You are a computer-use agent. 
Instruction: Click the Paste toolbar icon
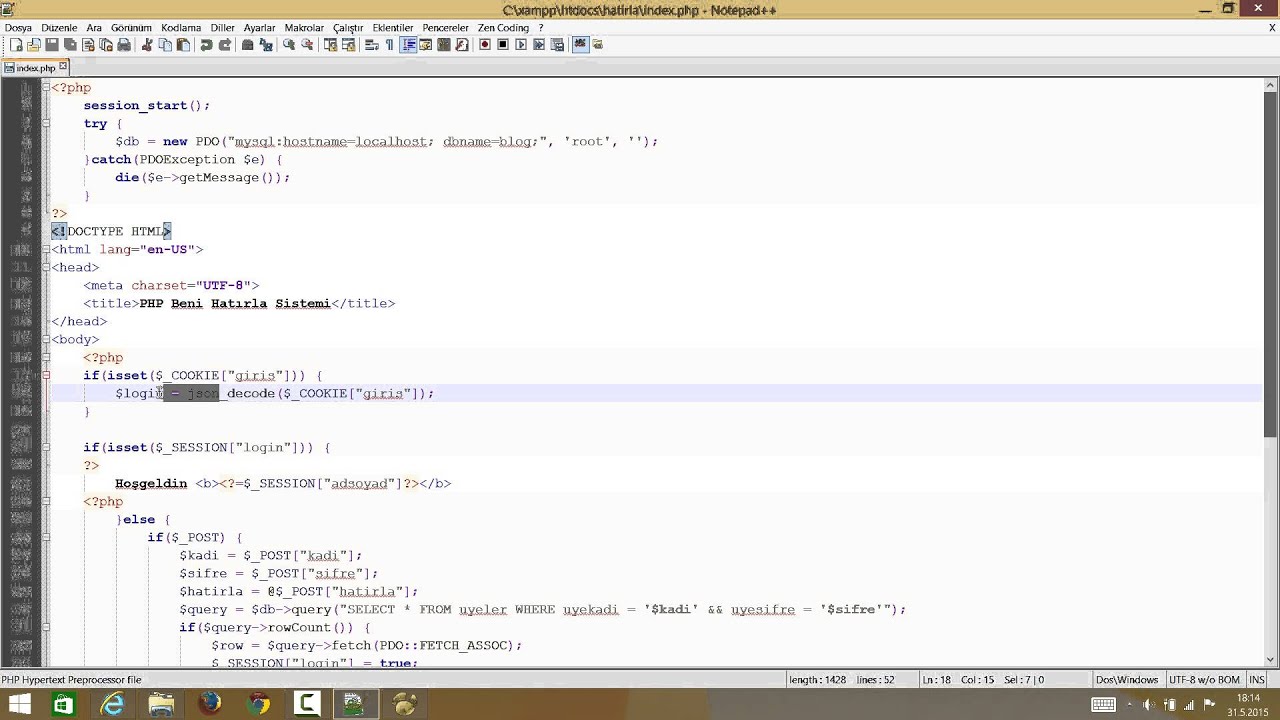point(183,44)
